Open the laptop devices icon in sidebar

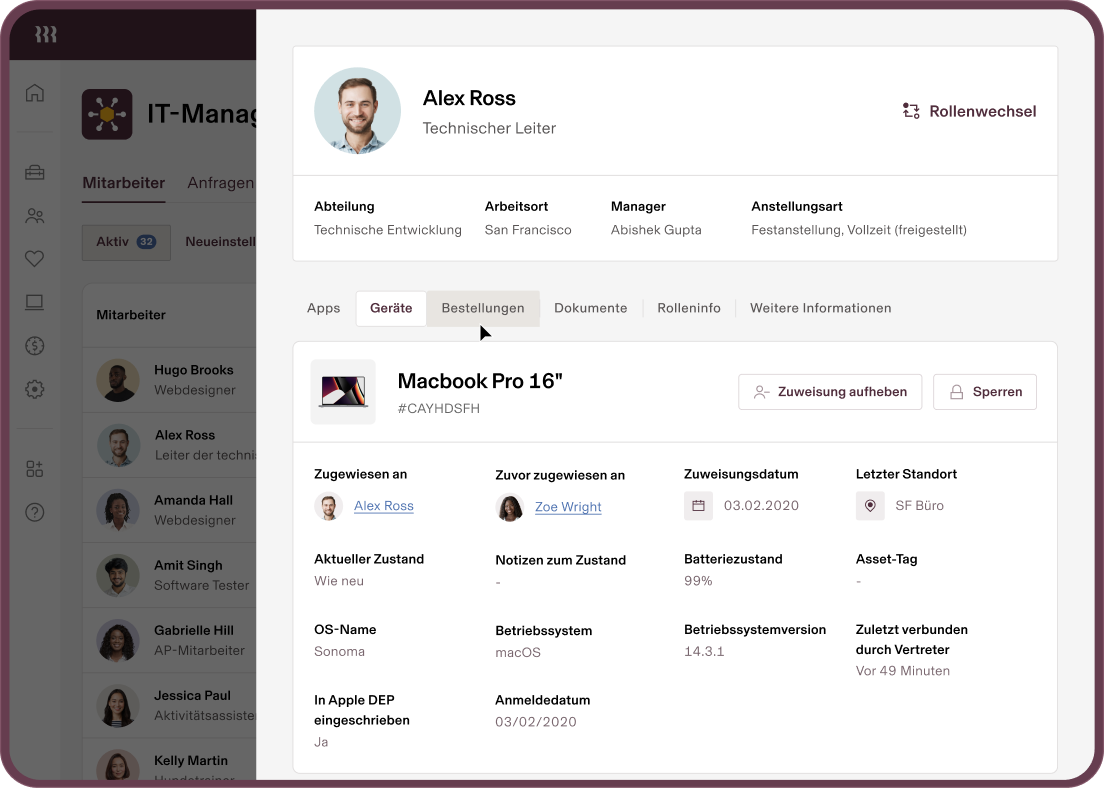click(35, 302)
